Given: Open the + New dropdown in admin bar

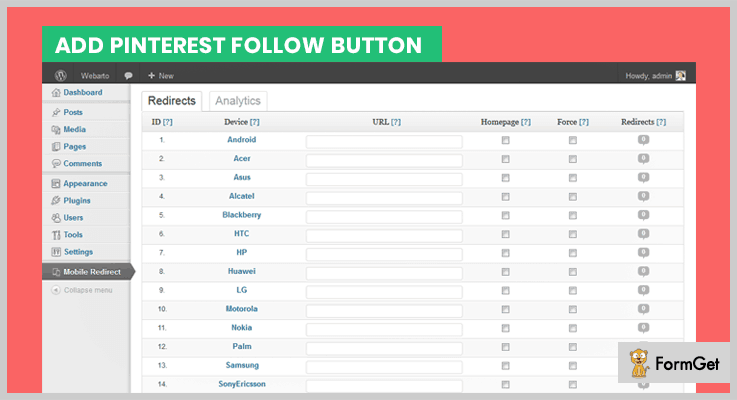Looking at the screenshot, I should click(160, 75).
